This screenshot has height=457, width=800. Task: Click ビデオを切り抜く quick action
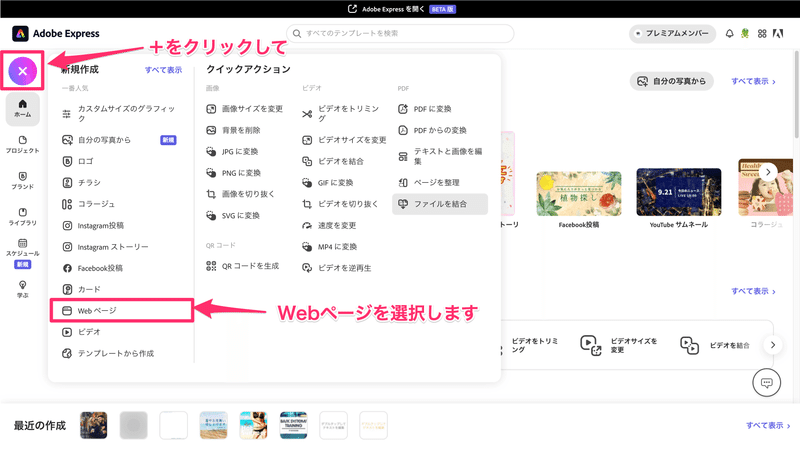(x=340, y=204)
